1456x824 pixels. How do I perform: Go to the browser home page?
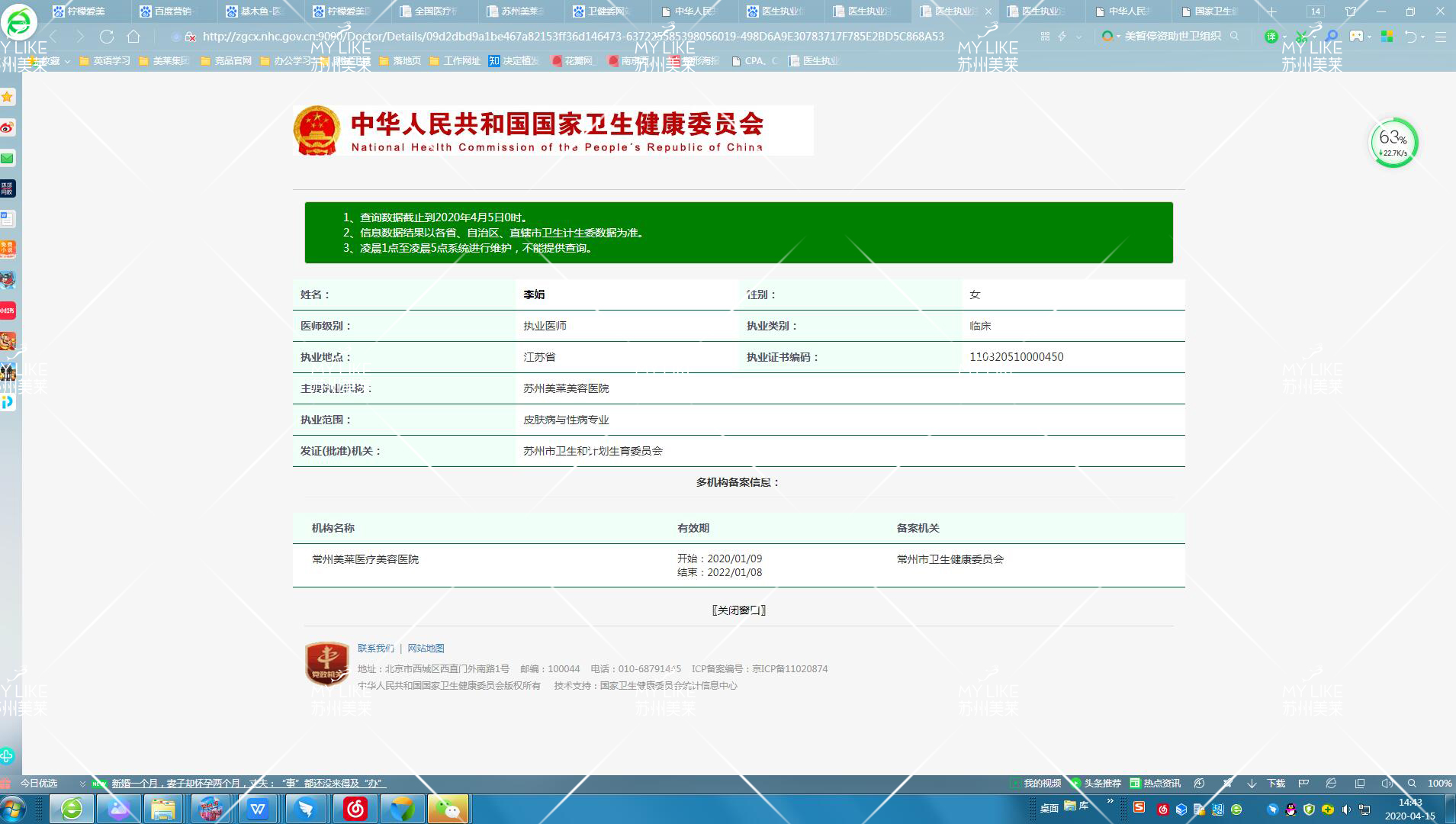tap(133, 37)
